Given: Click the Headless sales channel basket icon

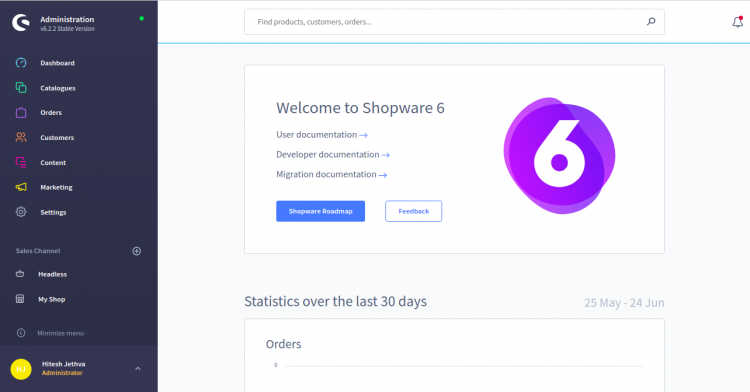Looking at the screenshot, I should point(20,274).
